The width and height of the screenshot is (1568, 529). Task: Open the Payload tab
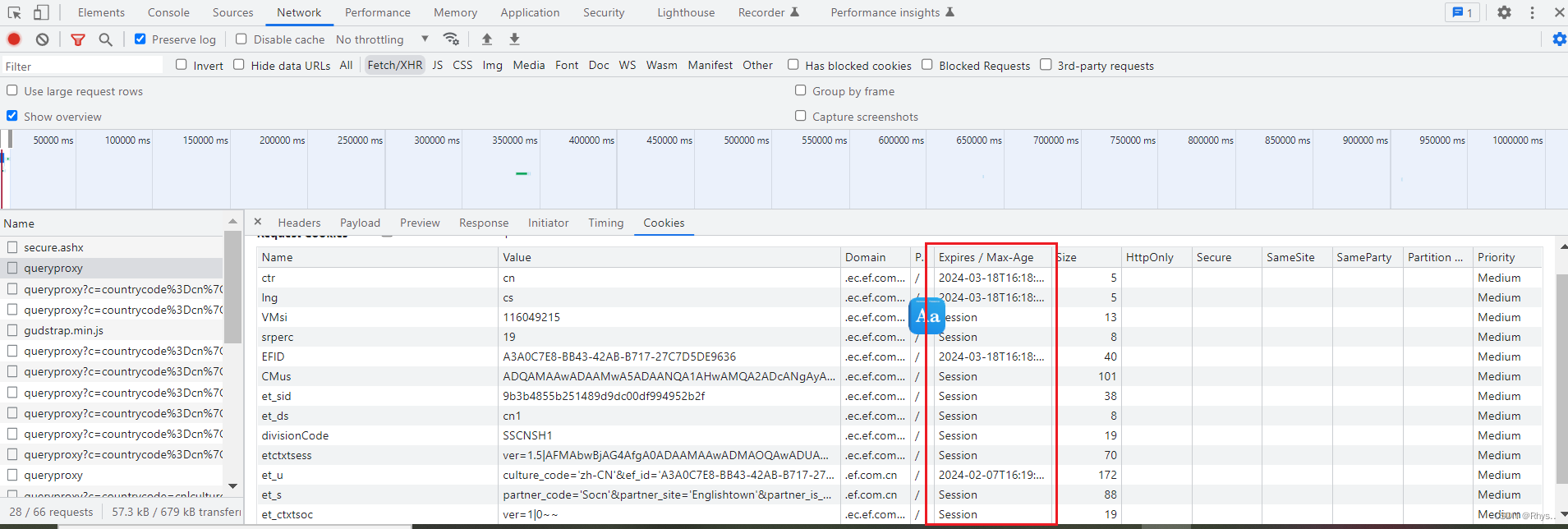click(x=360, y=223)
